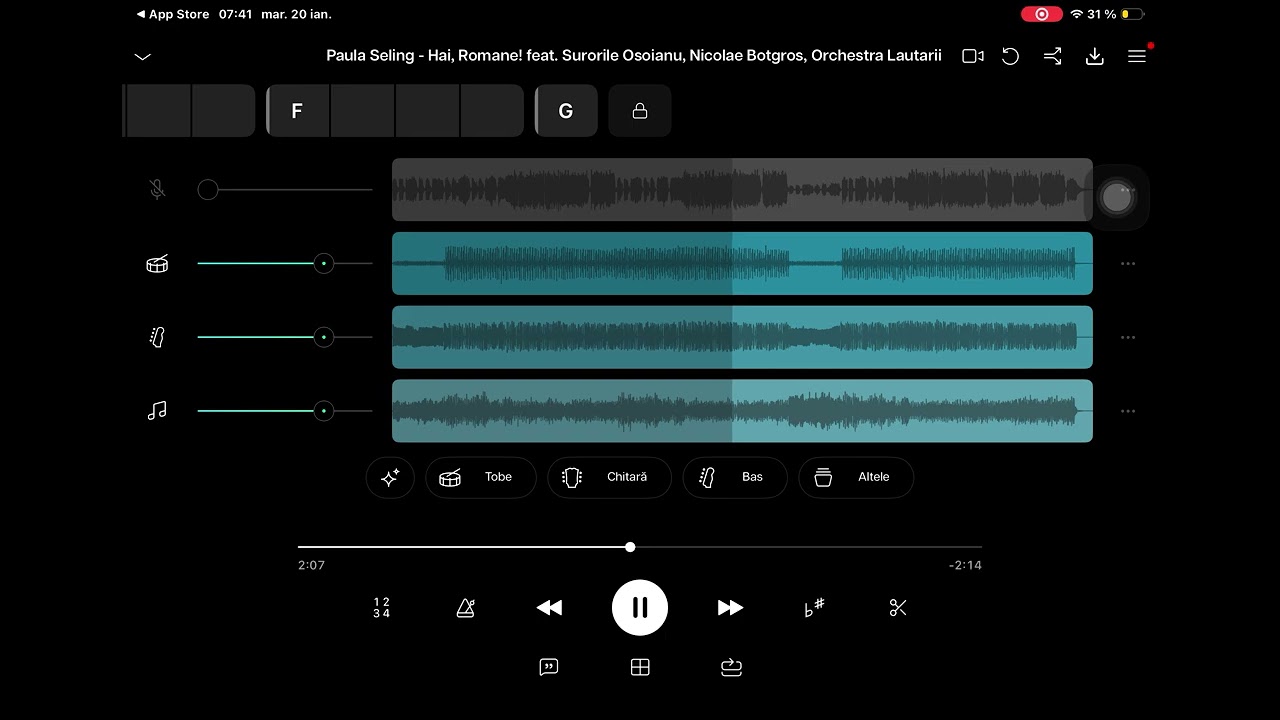
Task: Tap the AssistiveTouch floating button
Action: (x=1117, y=197)
